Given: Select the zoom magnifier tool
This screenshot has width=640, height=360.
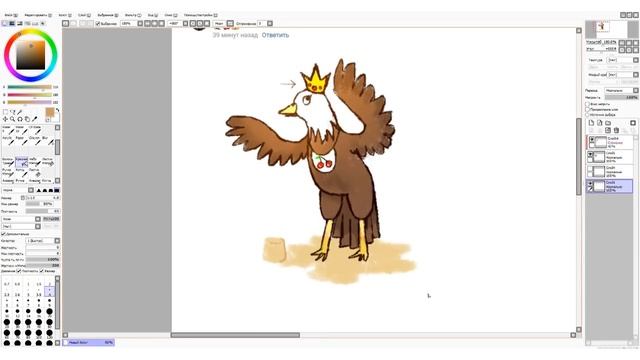Looking at the screenshot, I should click(13, 119).
